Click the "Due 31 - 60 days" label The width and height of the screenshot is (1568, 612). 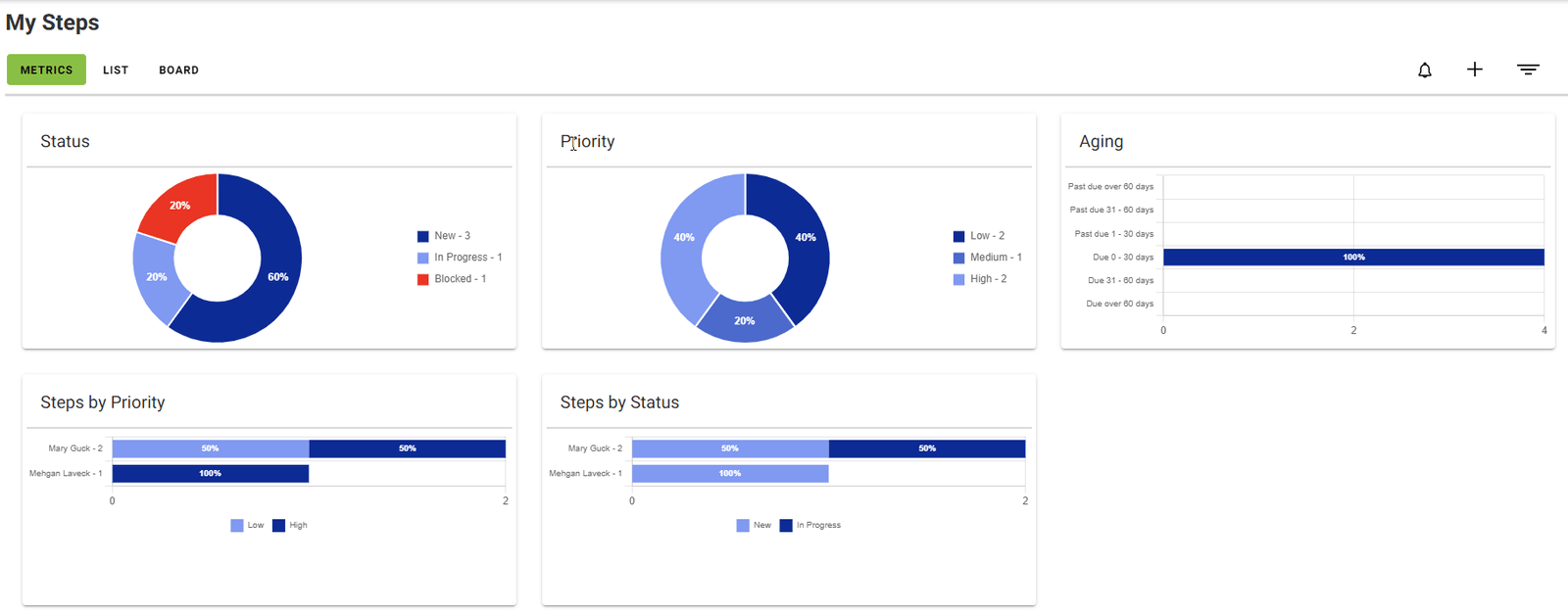(1121, 280)
